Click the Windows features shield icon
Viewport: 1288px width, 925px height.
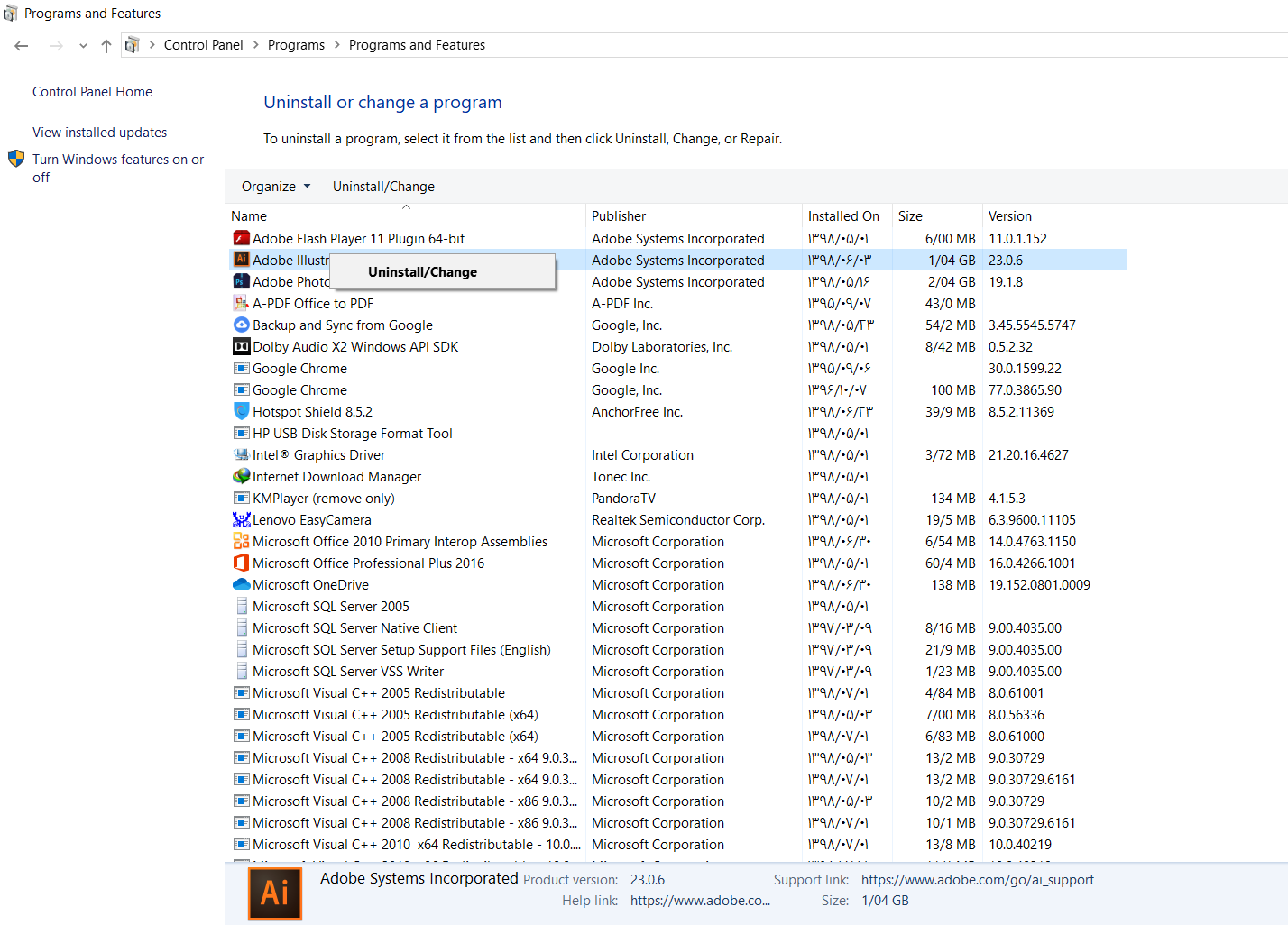pos(16,159)
